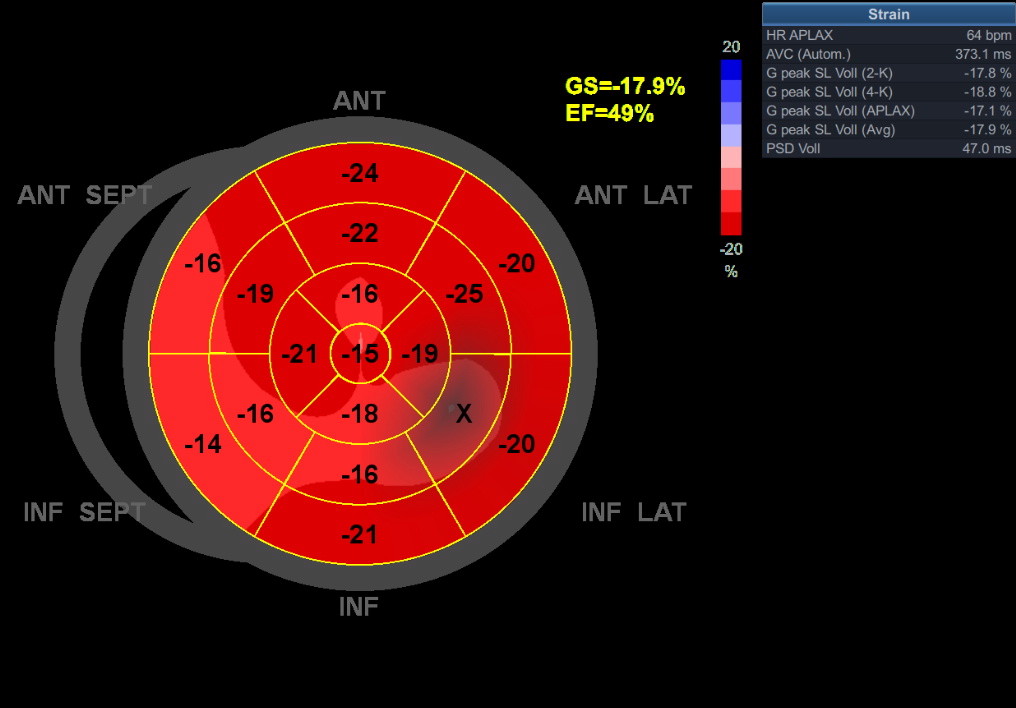Select the -16 apical anterior segment
The width and height of the screenshot is (1016, 708).
[360, 293]
